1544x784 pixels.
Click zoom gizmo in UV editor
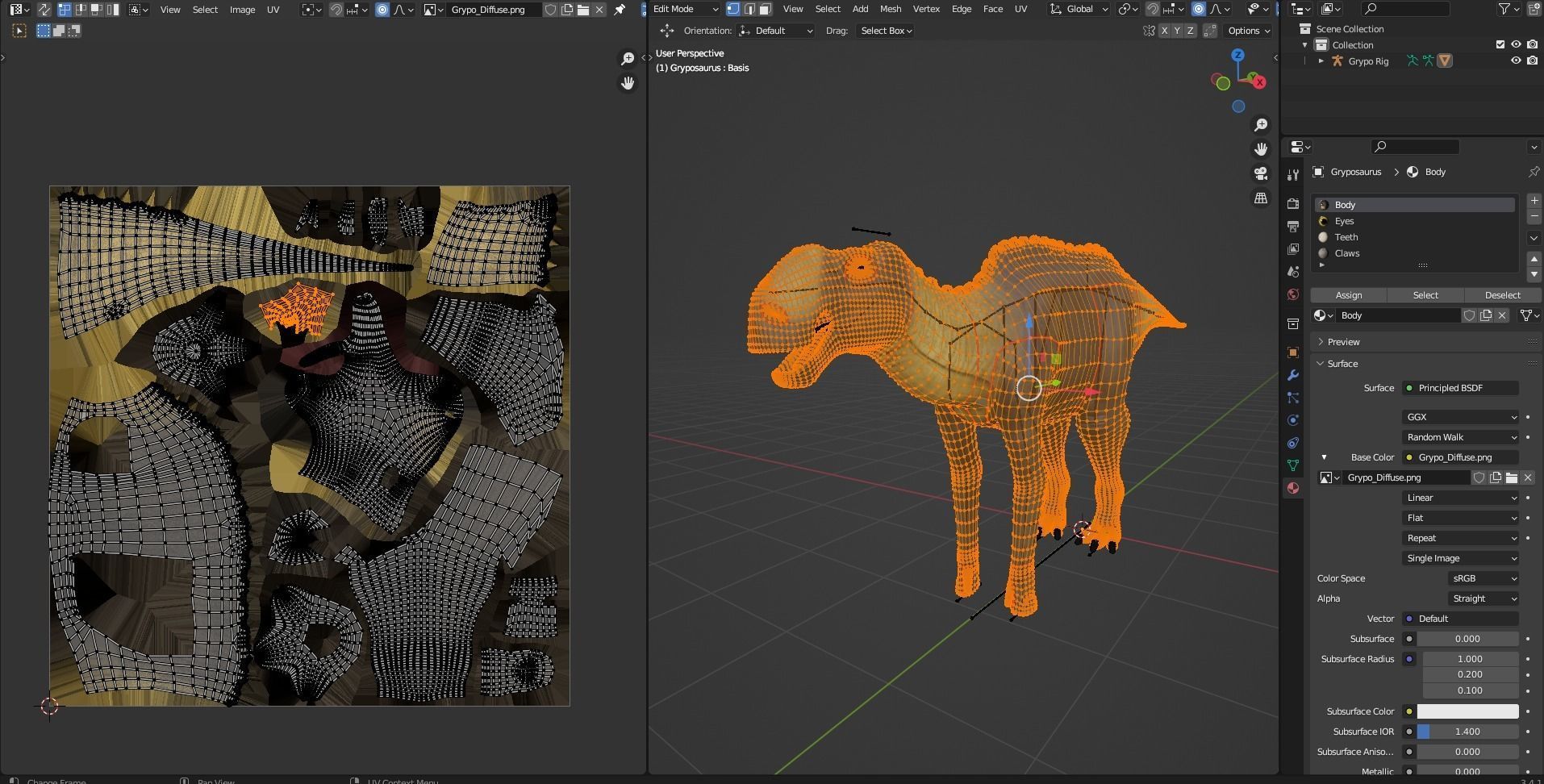627,59
